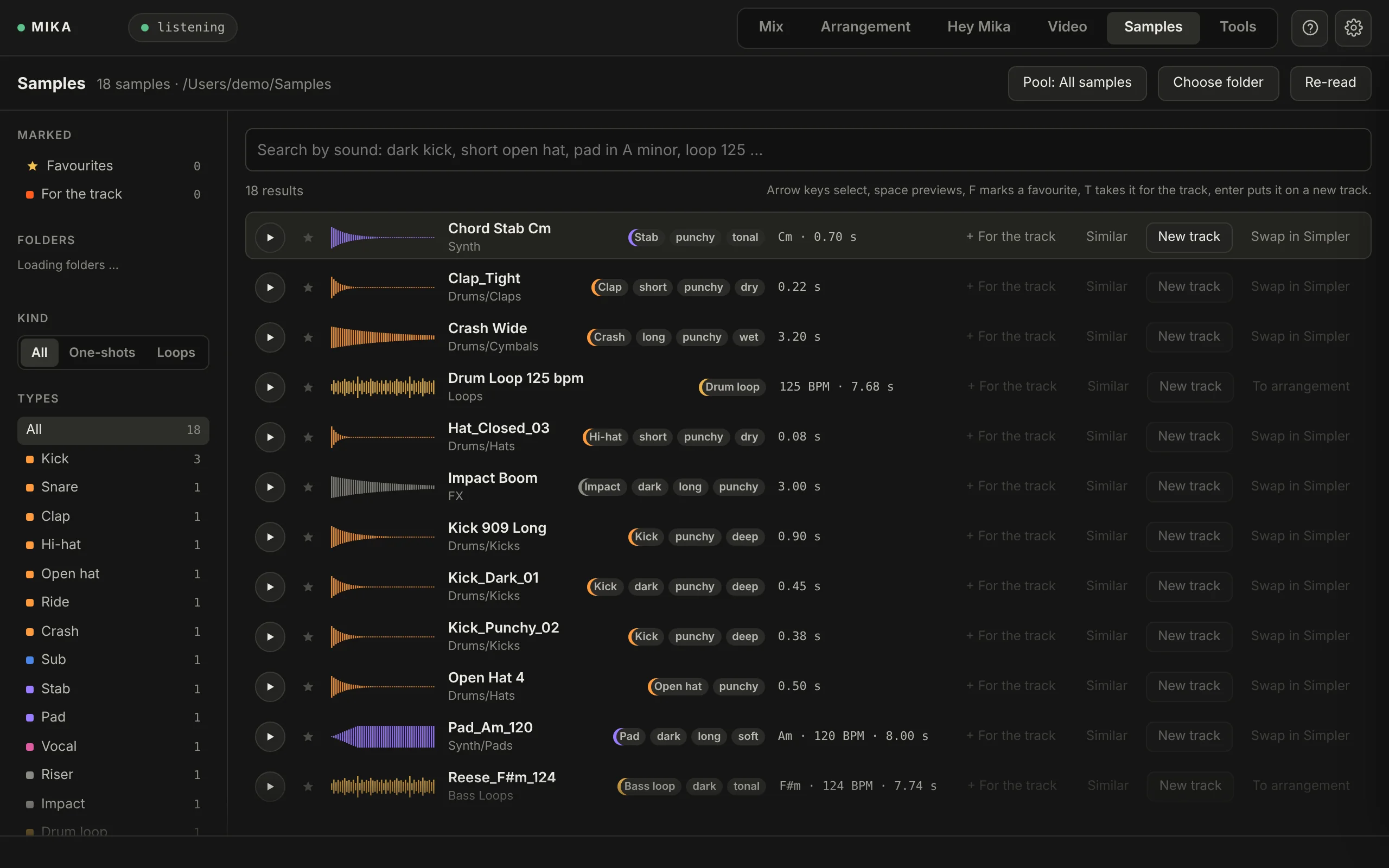Image resolution: width=1389 pixels, height=868 pixels.
Task: Preview the Chord Stab Cm sample
Action: (270, 237)
